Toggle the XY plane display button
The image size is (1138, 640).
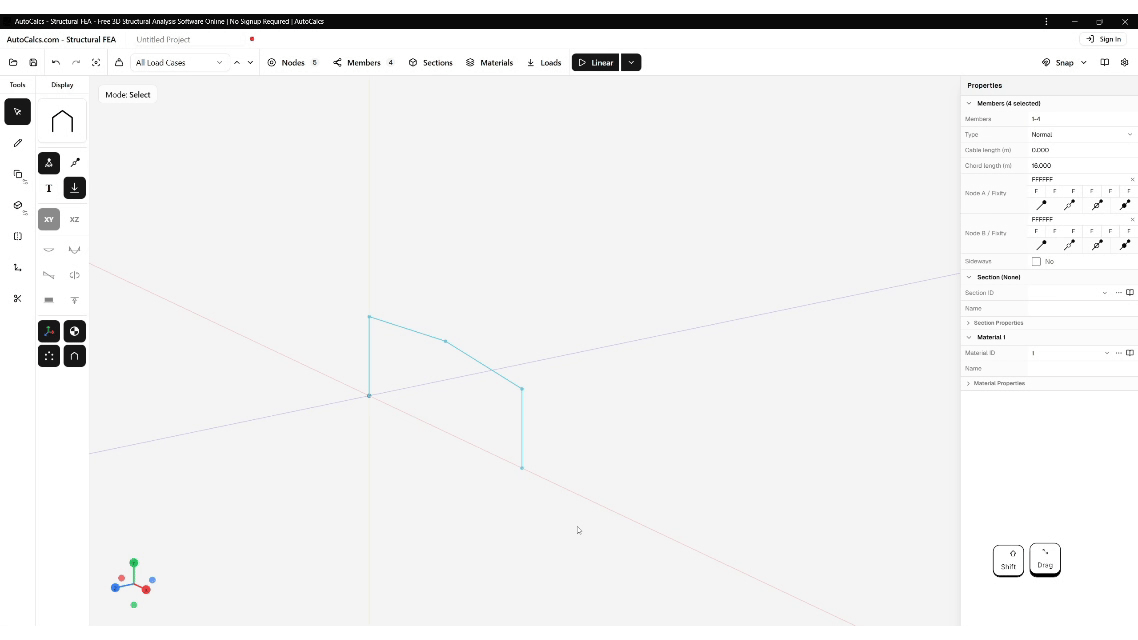(x=48, y=219)
